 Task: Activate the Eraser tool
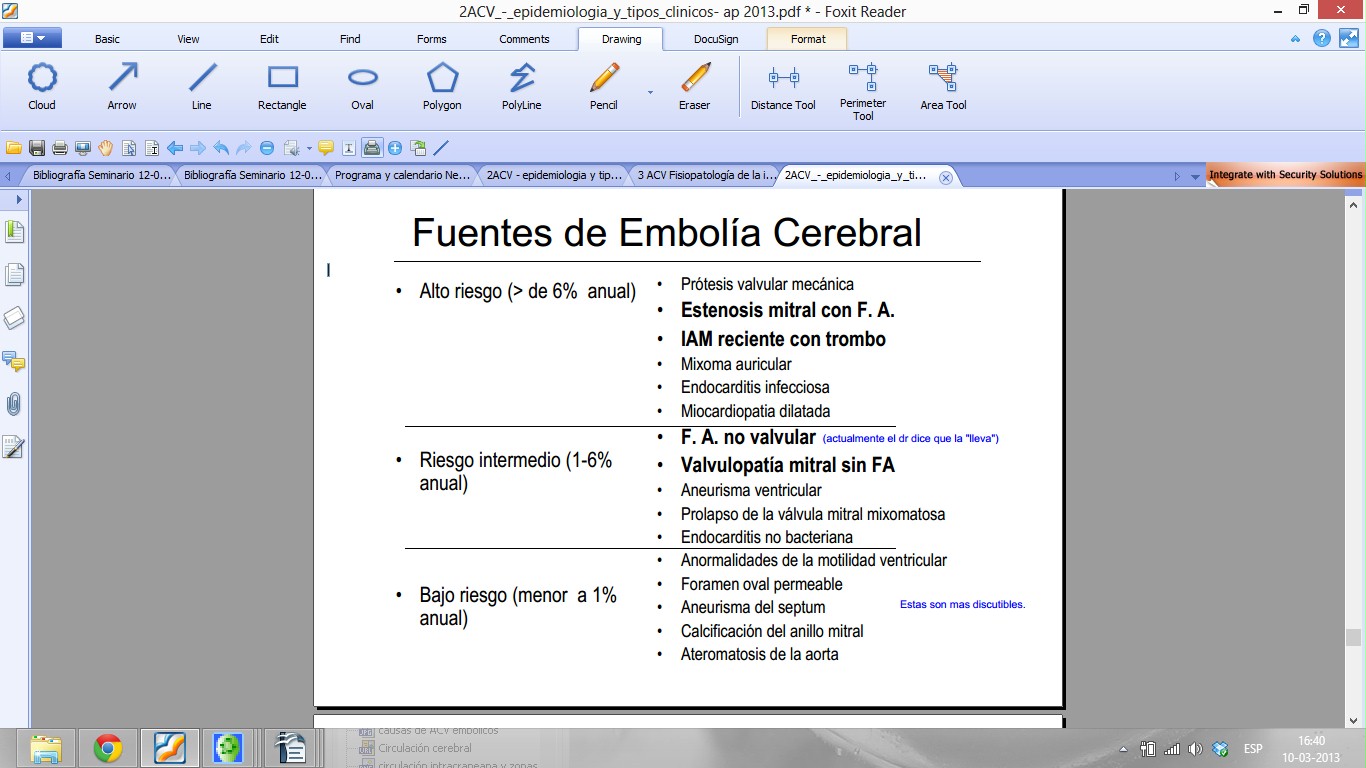[x=694, y=85]
